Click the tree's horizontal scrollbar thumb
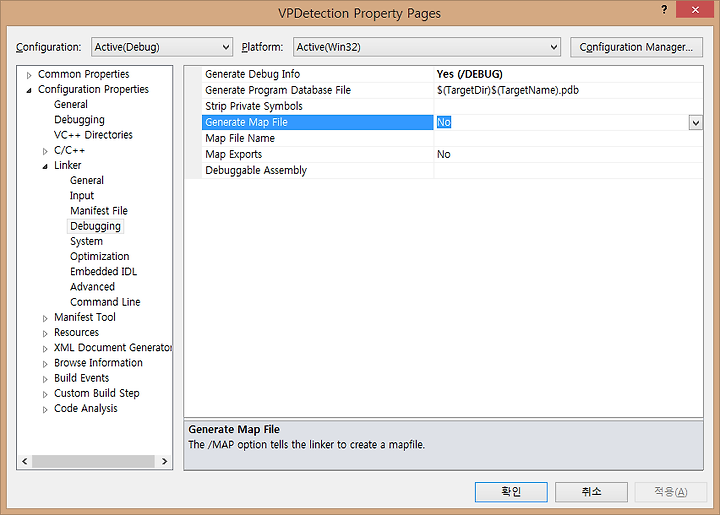720x515 pixels. point(93,461)
